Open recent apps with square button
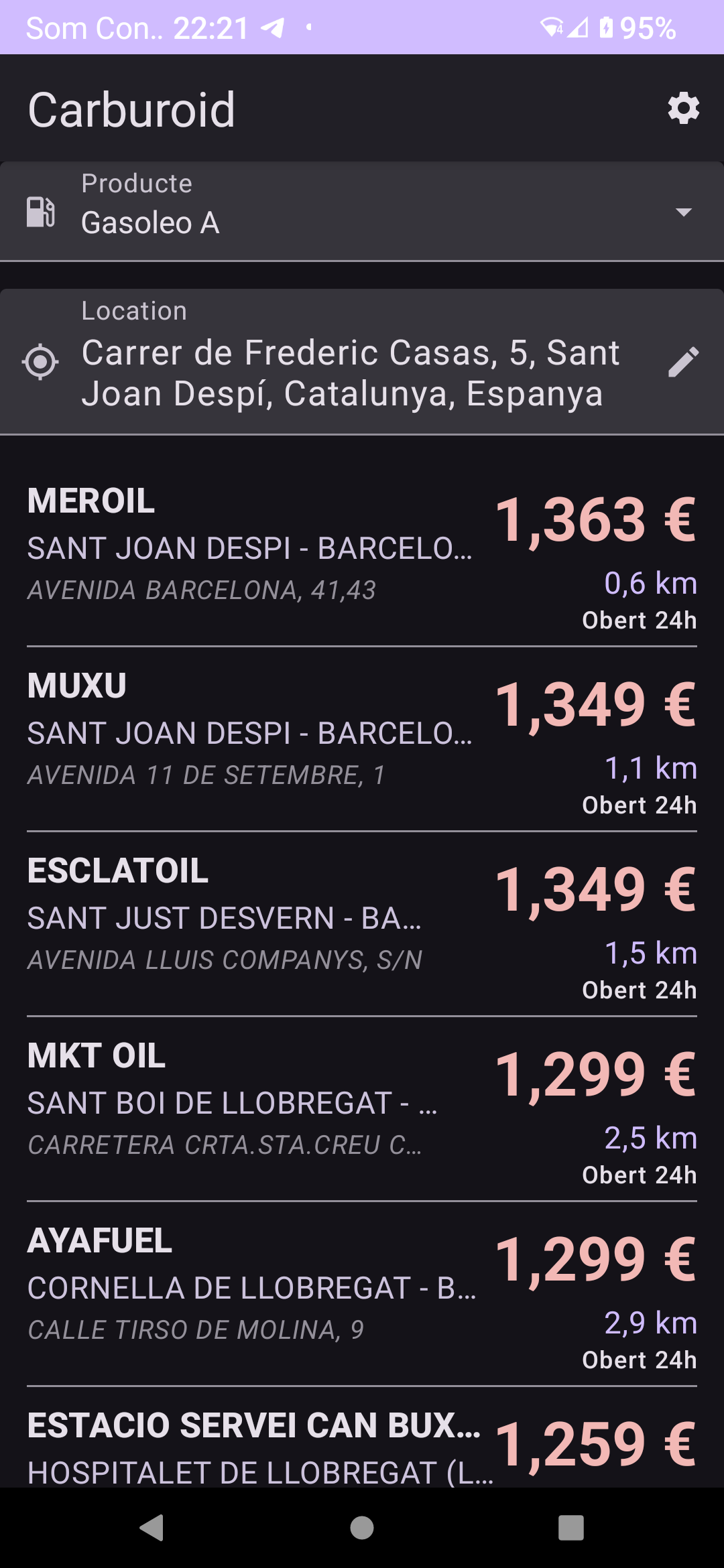This screenshot has height=1568, width=724. (570, 1528)
